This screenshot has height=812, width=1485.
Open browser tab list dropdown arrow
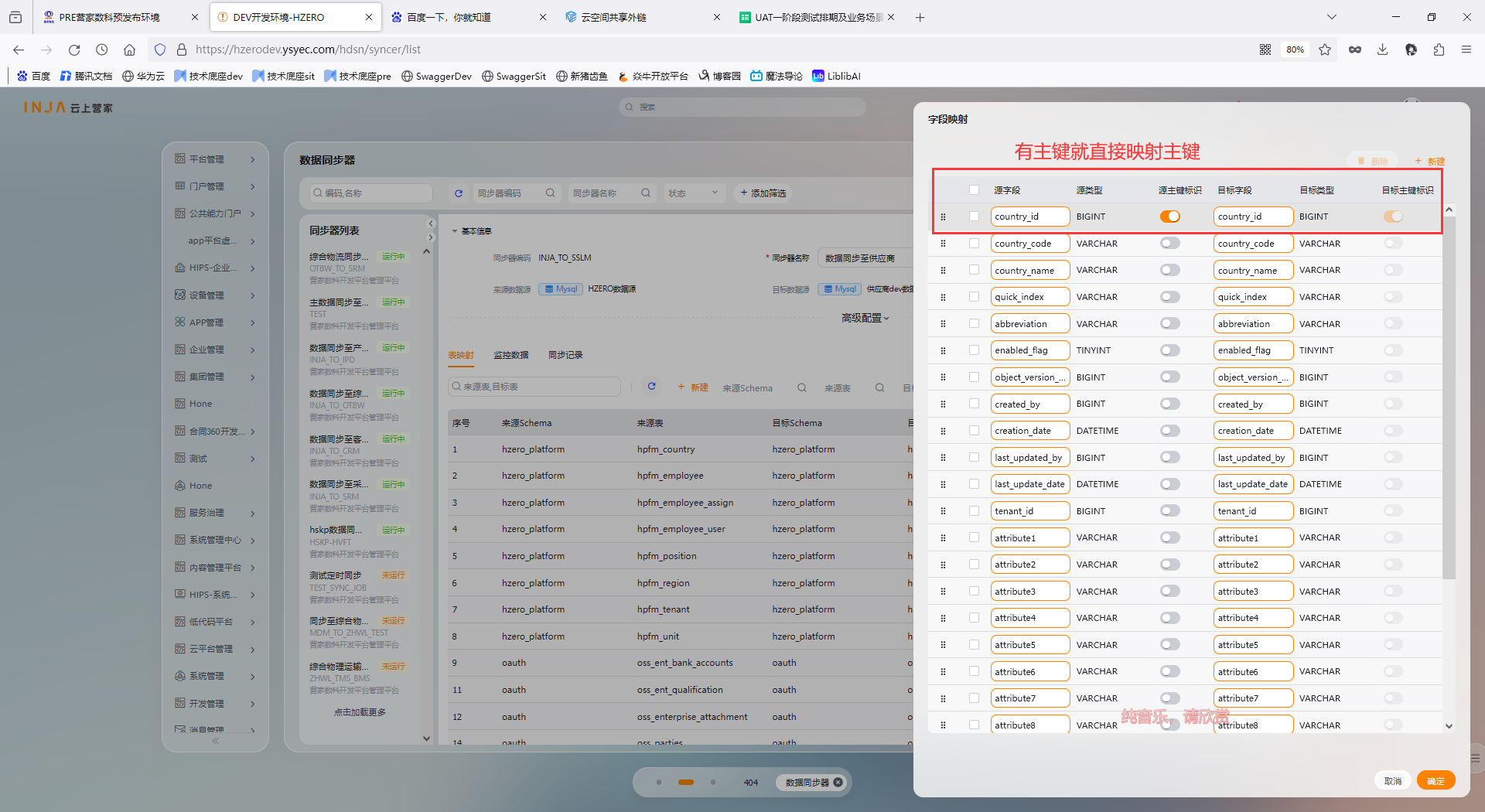1331,17
